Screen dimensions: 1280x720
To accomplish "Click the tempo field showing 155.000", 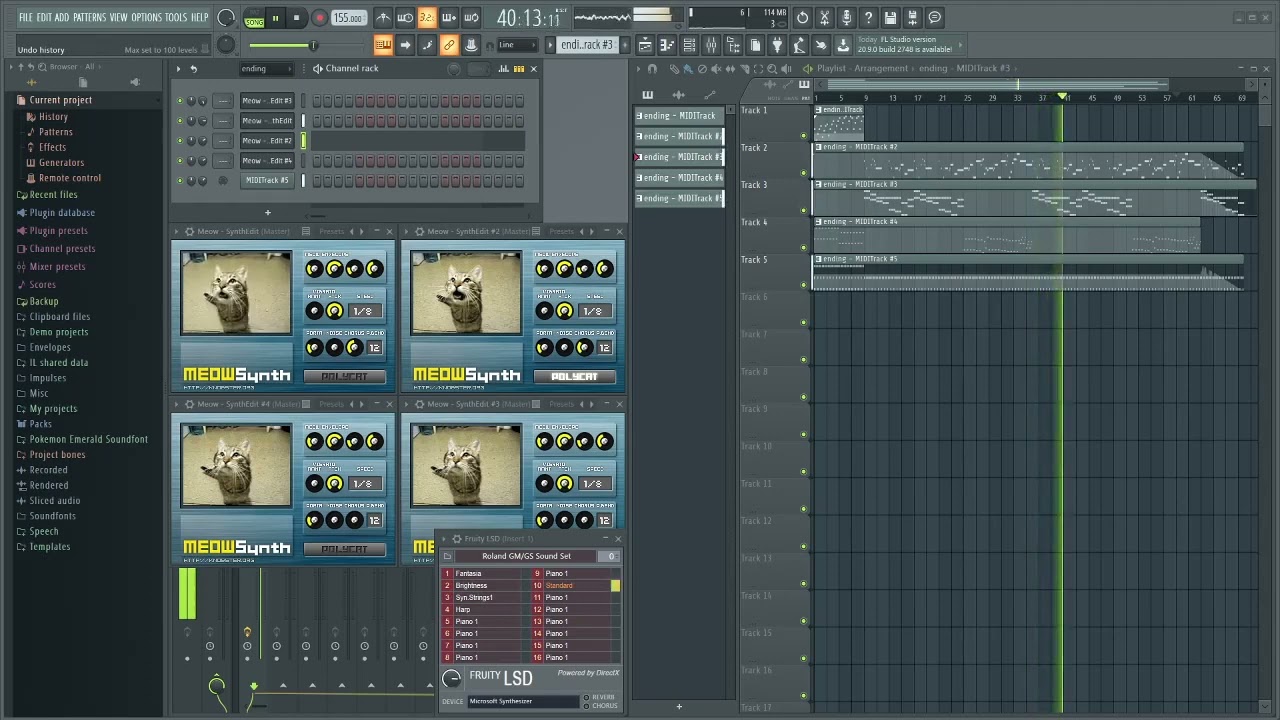I will tap(348, 18).
